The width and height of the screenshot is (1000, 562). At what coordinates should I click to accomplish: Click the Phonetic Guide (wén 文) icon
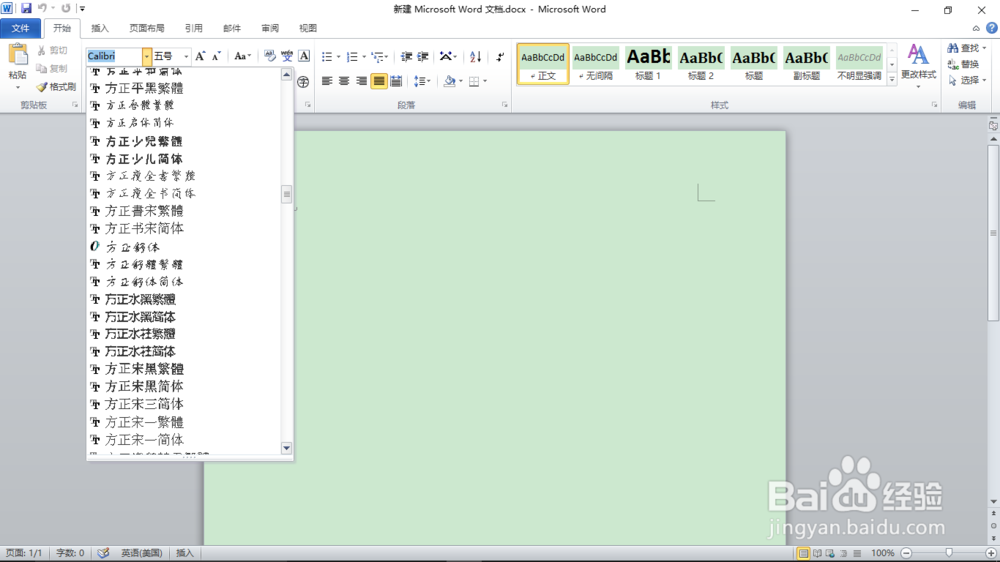(x=287, y=56)
